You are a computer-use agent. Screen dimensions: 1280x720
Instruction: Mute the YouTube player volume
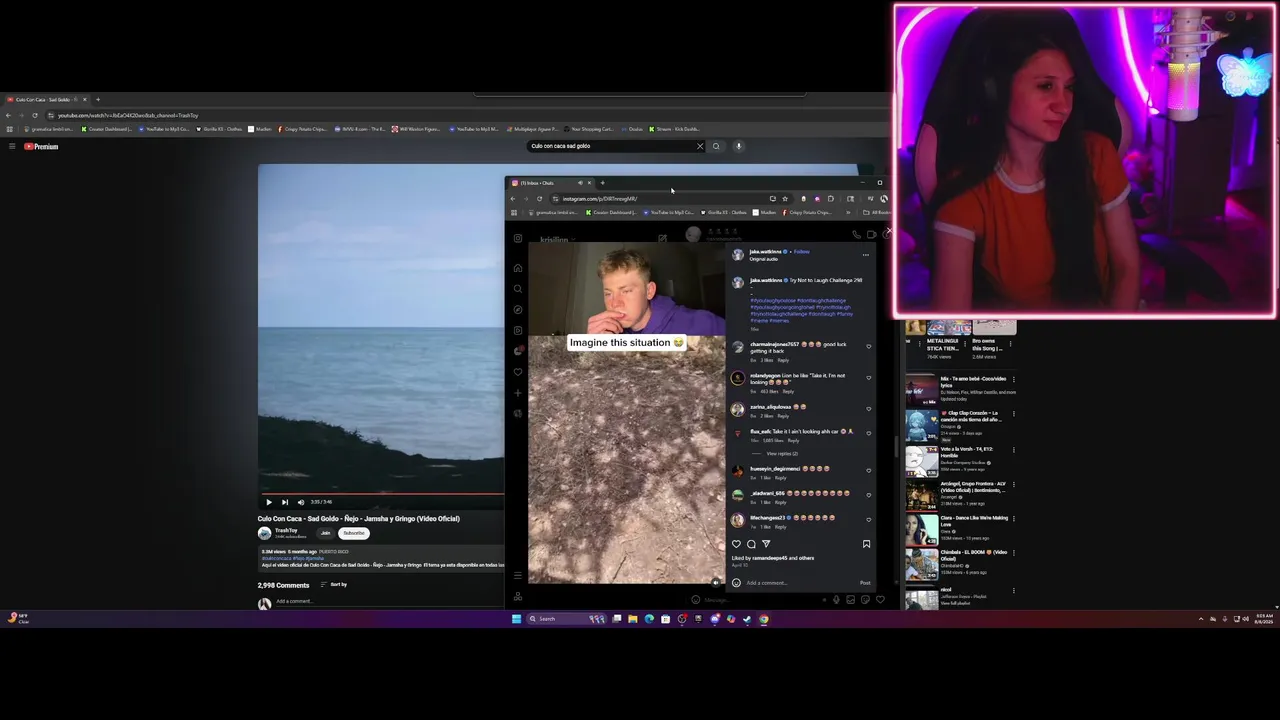[x=300, y=502]
